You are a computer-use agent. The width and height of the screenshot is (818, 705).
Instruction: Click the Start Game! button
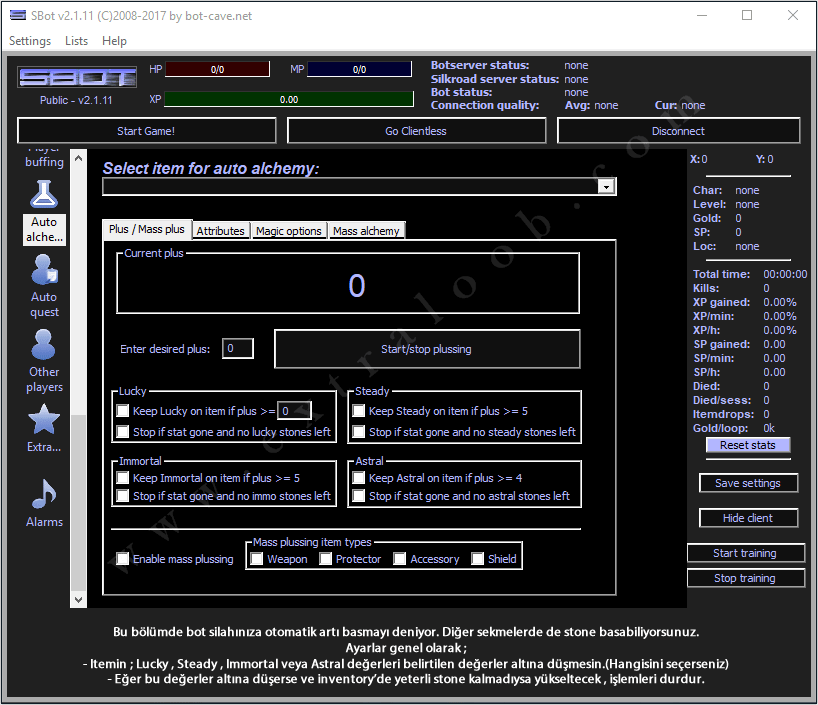[147, 131]
